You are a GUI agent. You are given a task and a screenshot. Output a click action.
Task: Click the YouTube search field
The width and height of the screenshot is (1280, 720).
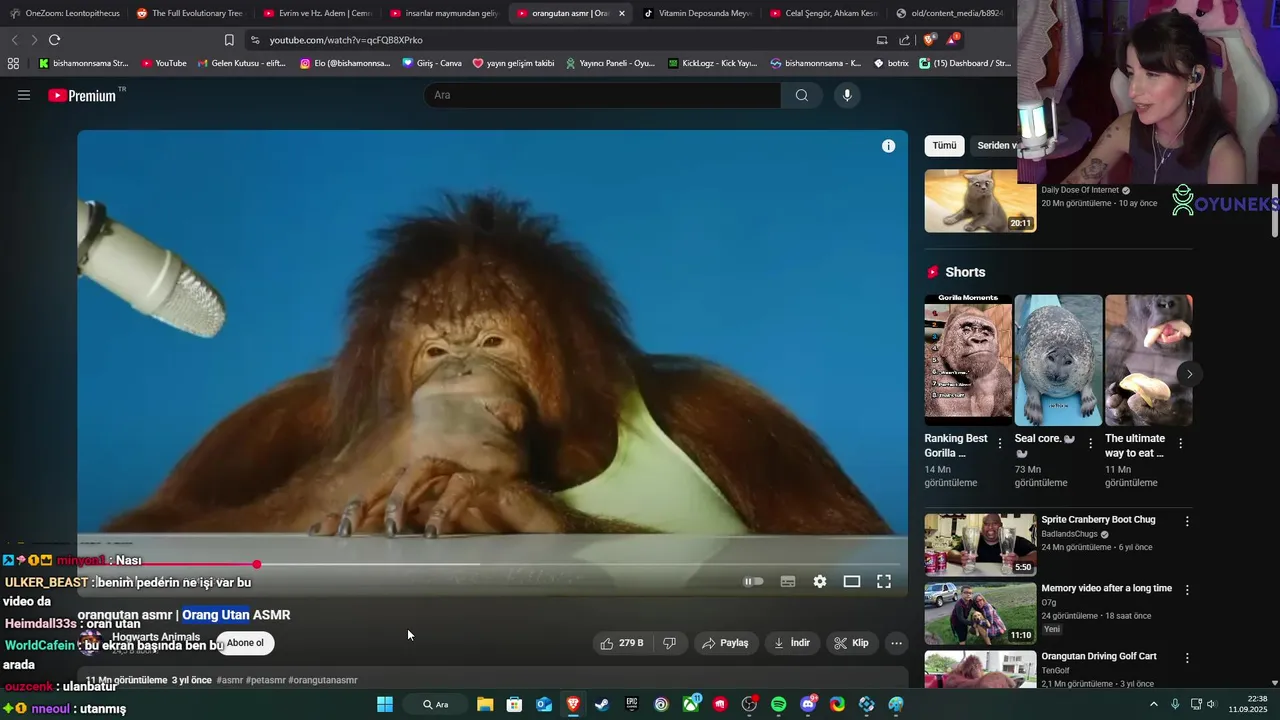point(603,95)
